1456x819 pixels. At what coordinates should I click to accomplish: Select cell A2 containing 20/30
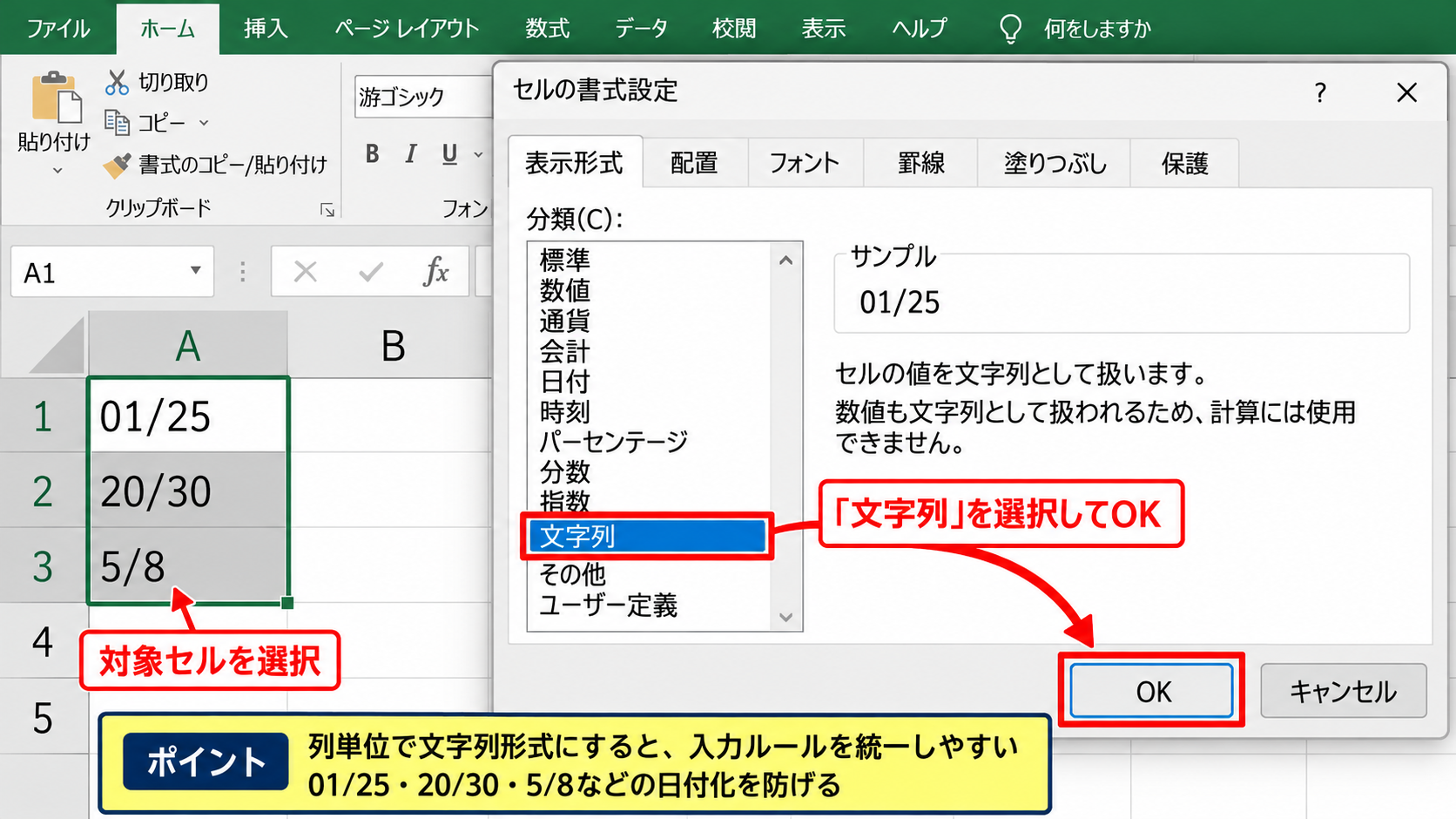click(x=188, y=491)
